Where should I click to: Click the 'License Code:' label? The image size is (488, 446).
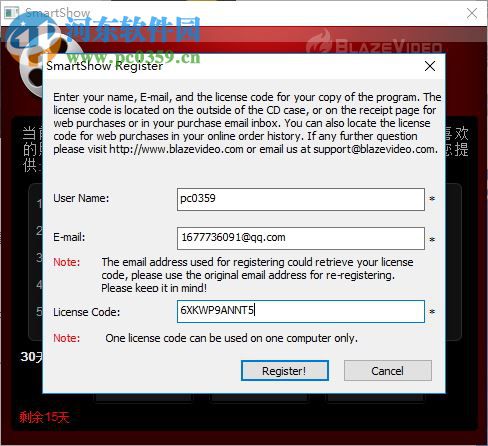tap(86, 312)
